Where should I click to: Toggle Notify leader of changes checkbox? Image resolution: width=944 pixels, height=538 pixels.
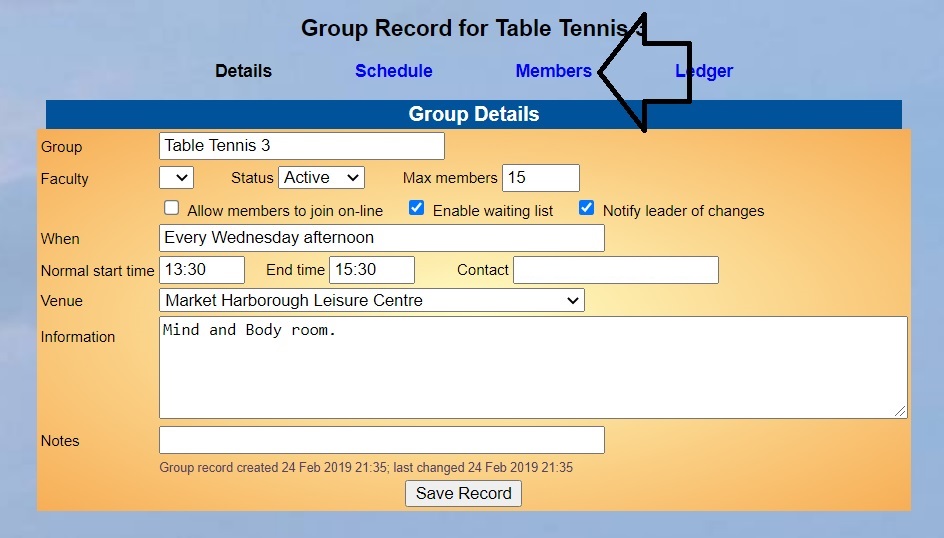click(587, 208)
